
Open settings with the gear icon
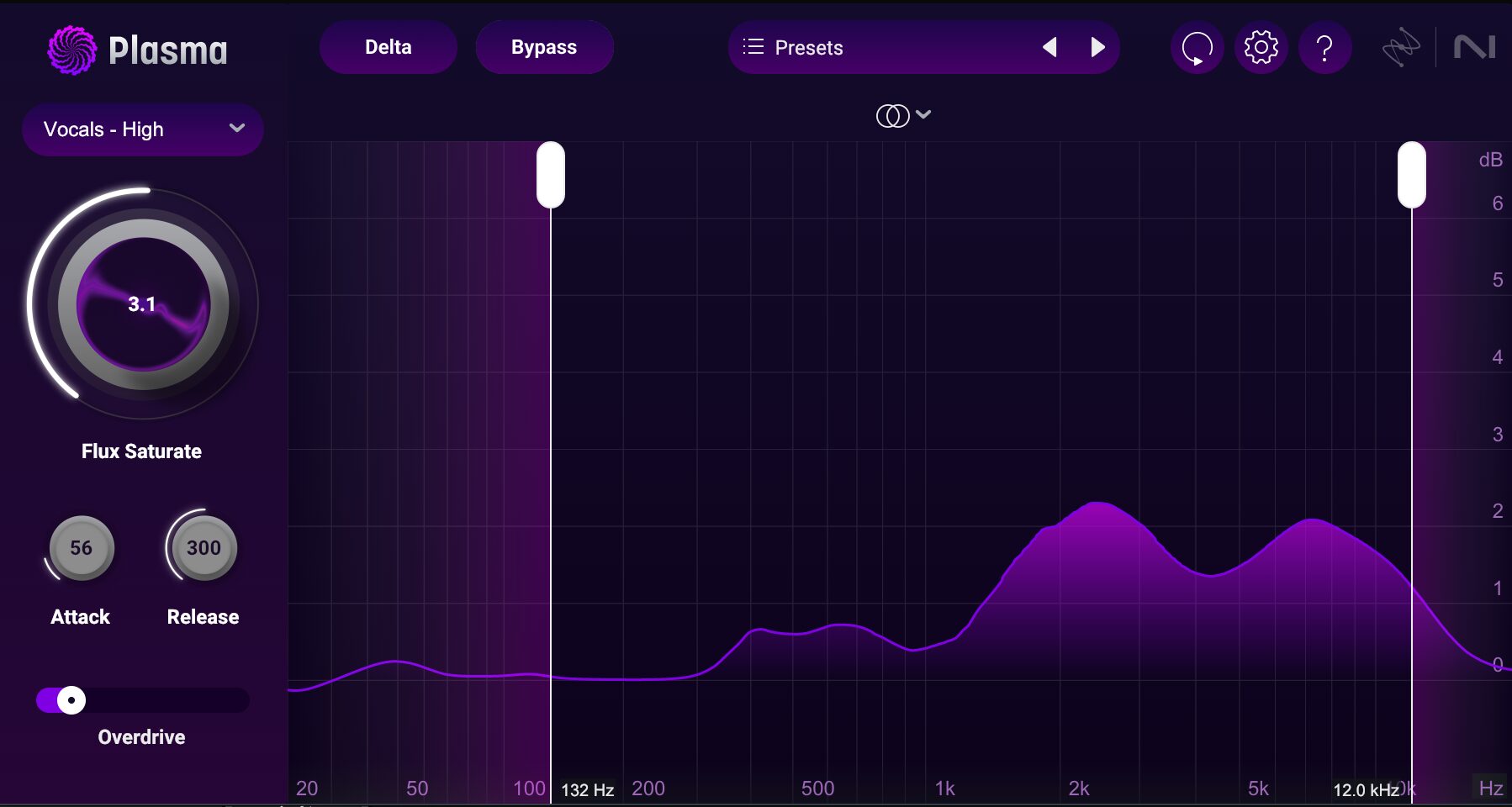click(x=1261, y=47)
